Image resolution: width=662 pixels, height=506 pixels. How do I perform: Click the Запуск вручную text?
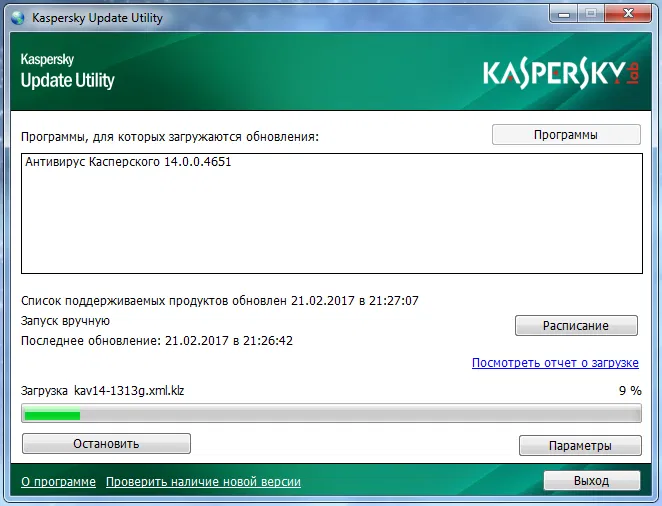coord(65,321)
